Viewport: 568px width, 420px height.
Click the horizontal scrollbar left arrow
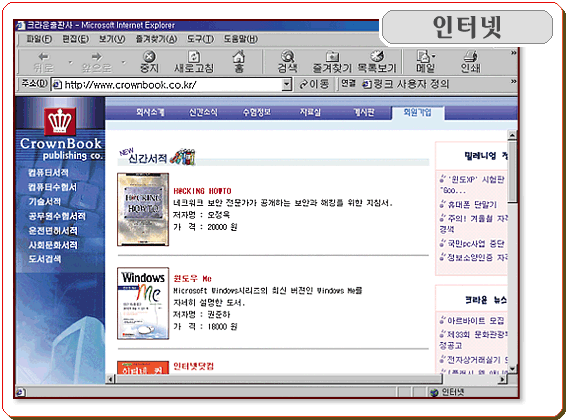[x=110, y=379]
